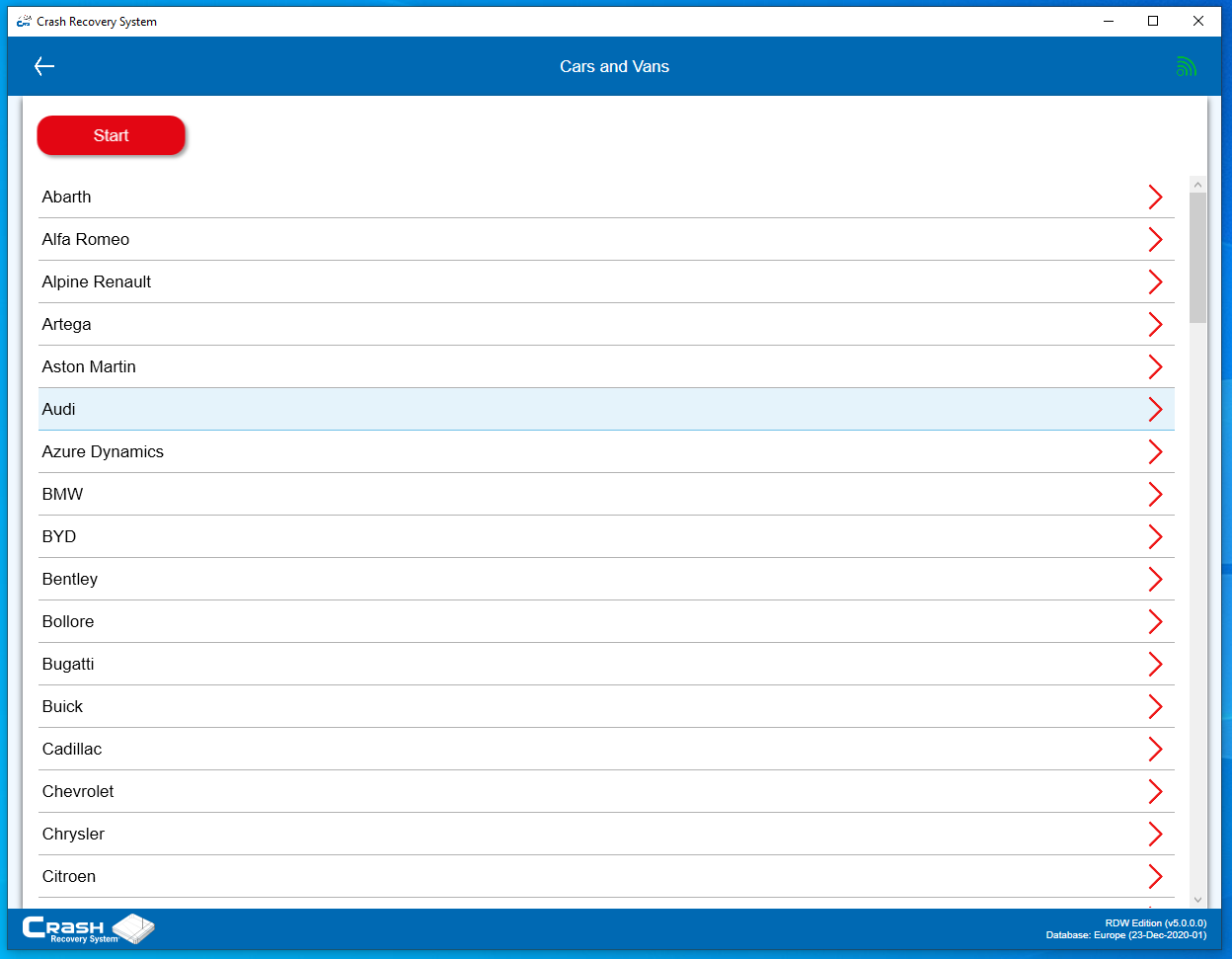Minimize the Crash Recovery System window

(1108, 21)
